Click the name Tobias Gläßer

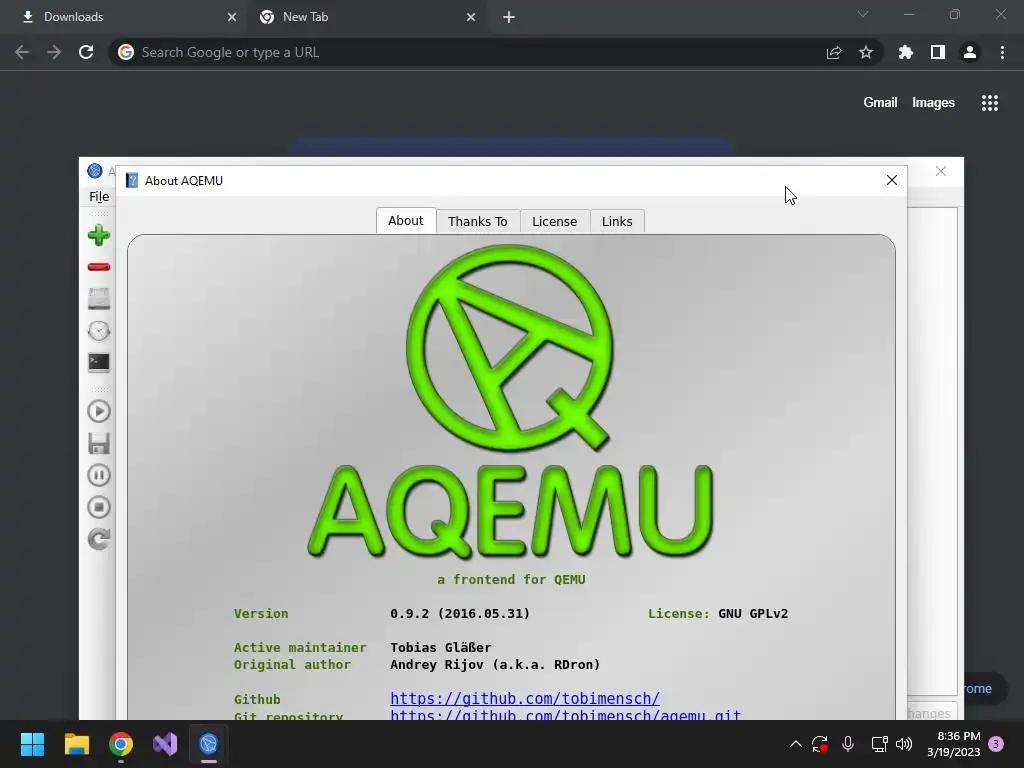(x=441, y=647)
